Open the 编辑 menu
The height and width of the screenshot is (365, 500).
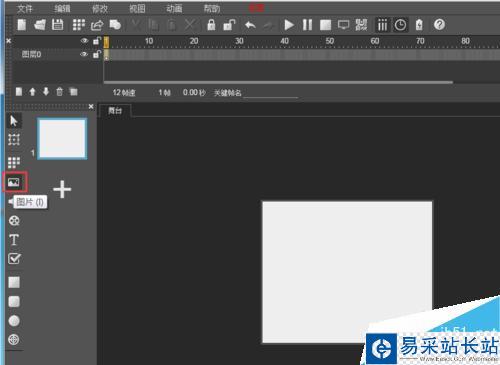(62, 8)
